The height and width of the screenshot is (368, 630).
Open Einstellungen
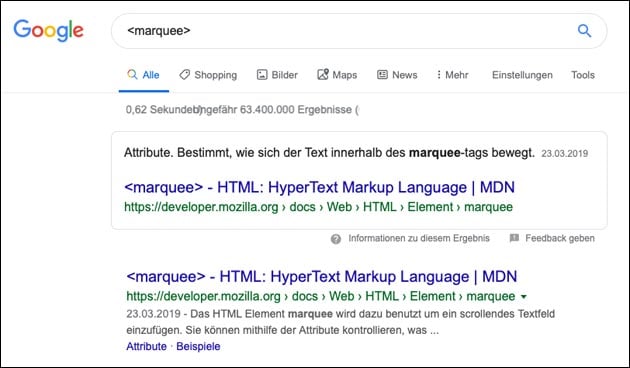tap(522, 75)
